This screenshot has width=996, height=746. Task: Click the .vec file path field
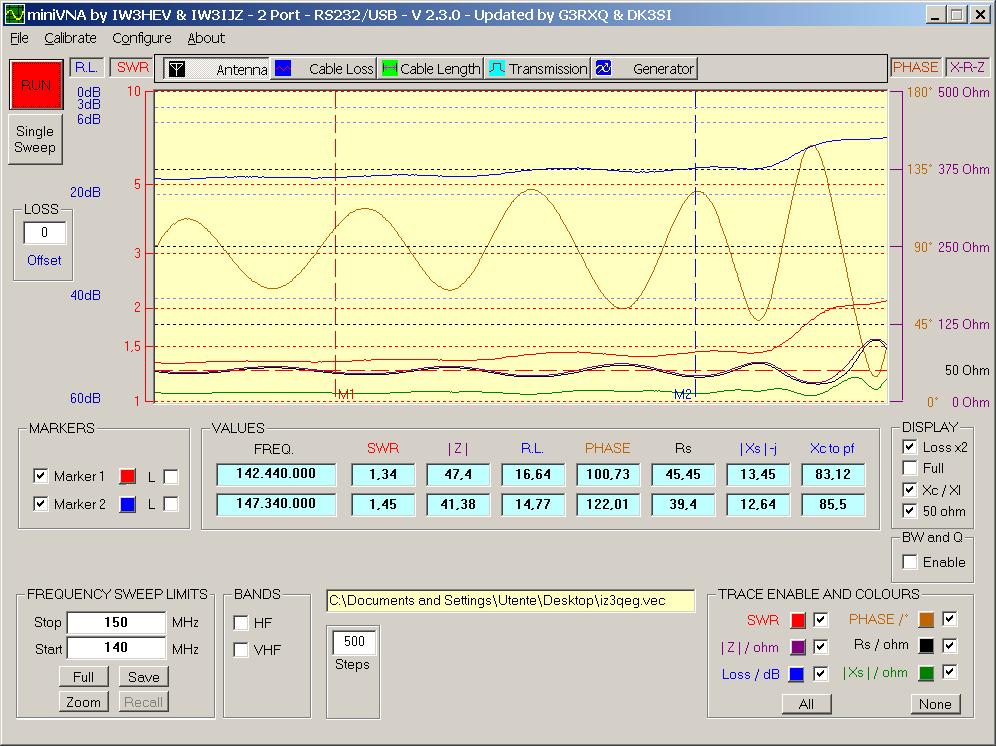[510, 600]
